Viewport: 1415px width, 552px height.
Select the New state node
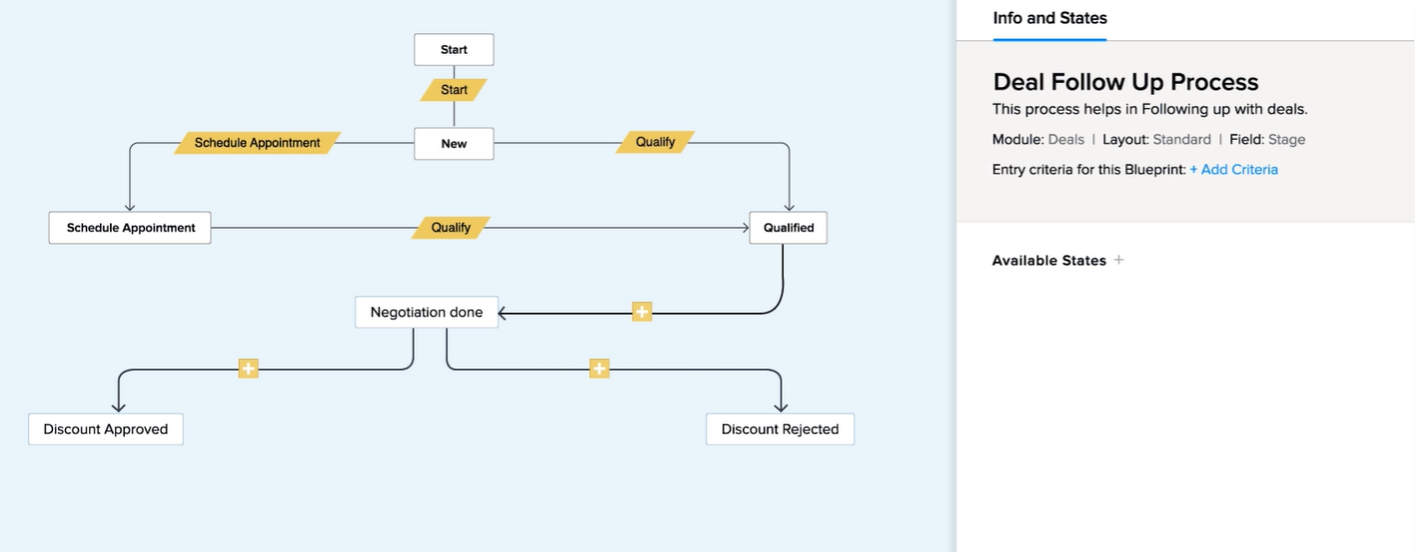[x=454, y=143]
